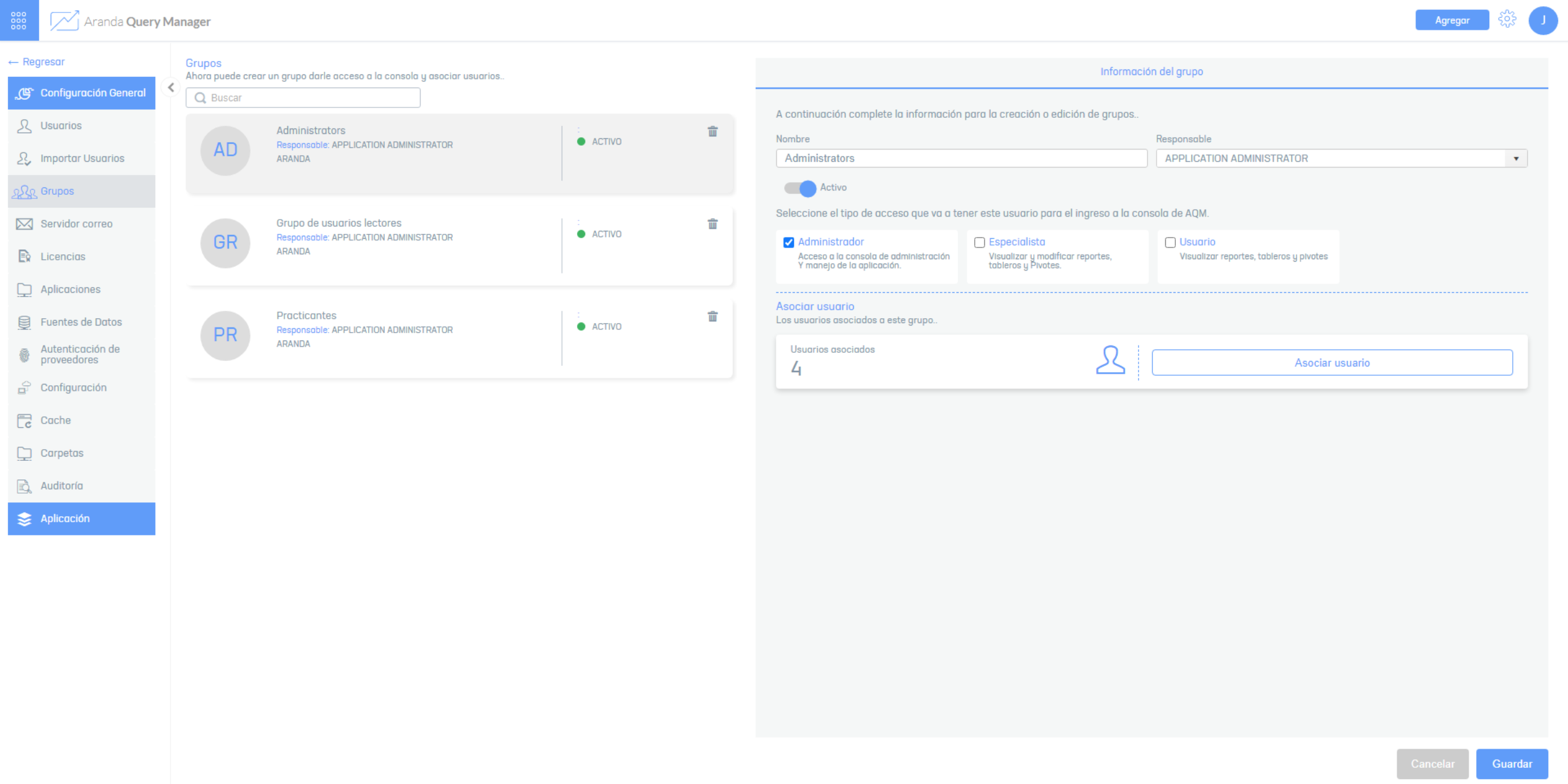Toggle the Activo switch off
Viewport: 1568px width, 784px height.
(x=800, y=188)
